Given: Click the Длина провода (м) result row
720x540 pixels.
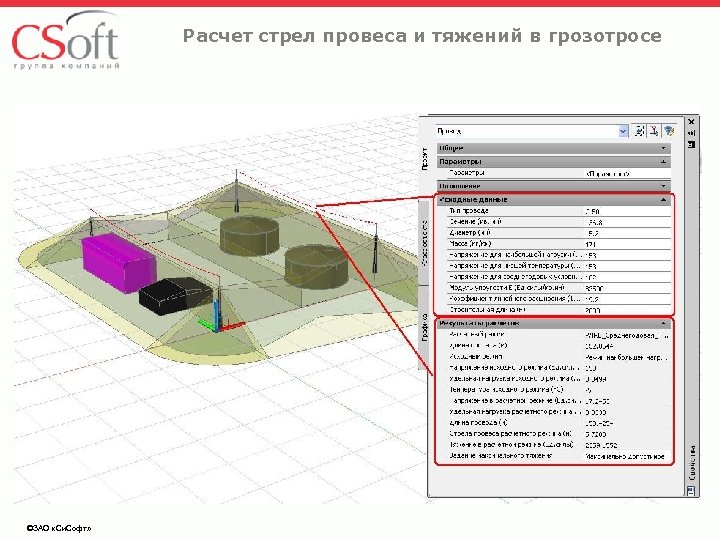Looking at the screenshot, I should [x=558, y=423].
